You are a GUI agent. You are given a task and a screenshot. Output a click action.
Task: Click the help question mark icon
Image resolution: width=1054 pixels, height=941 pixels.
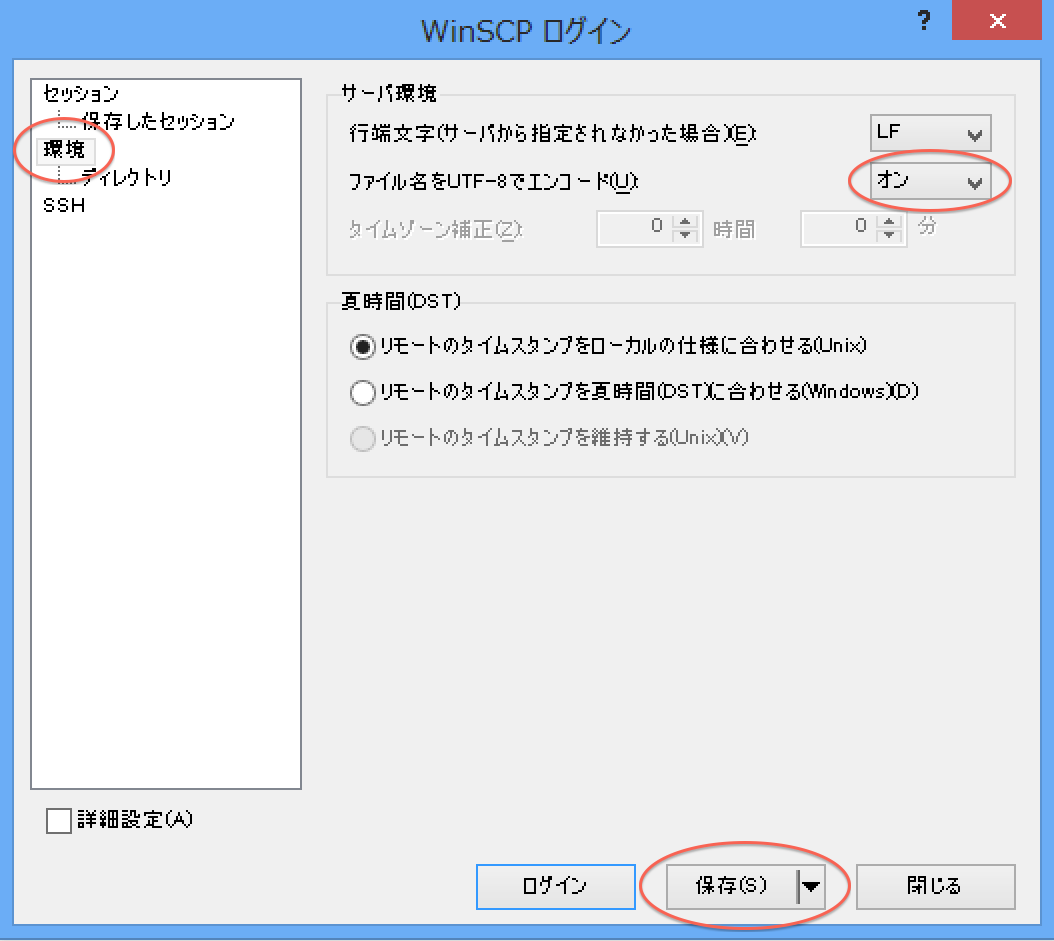pos(924,21)
